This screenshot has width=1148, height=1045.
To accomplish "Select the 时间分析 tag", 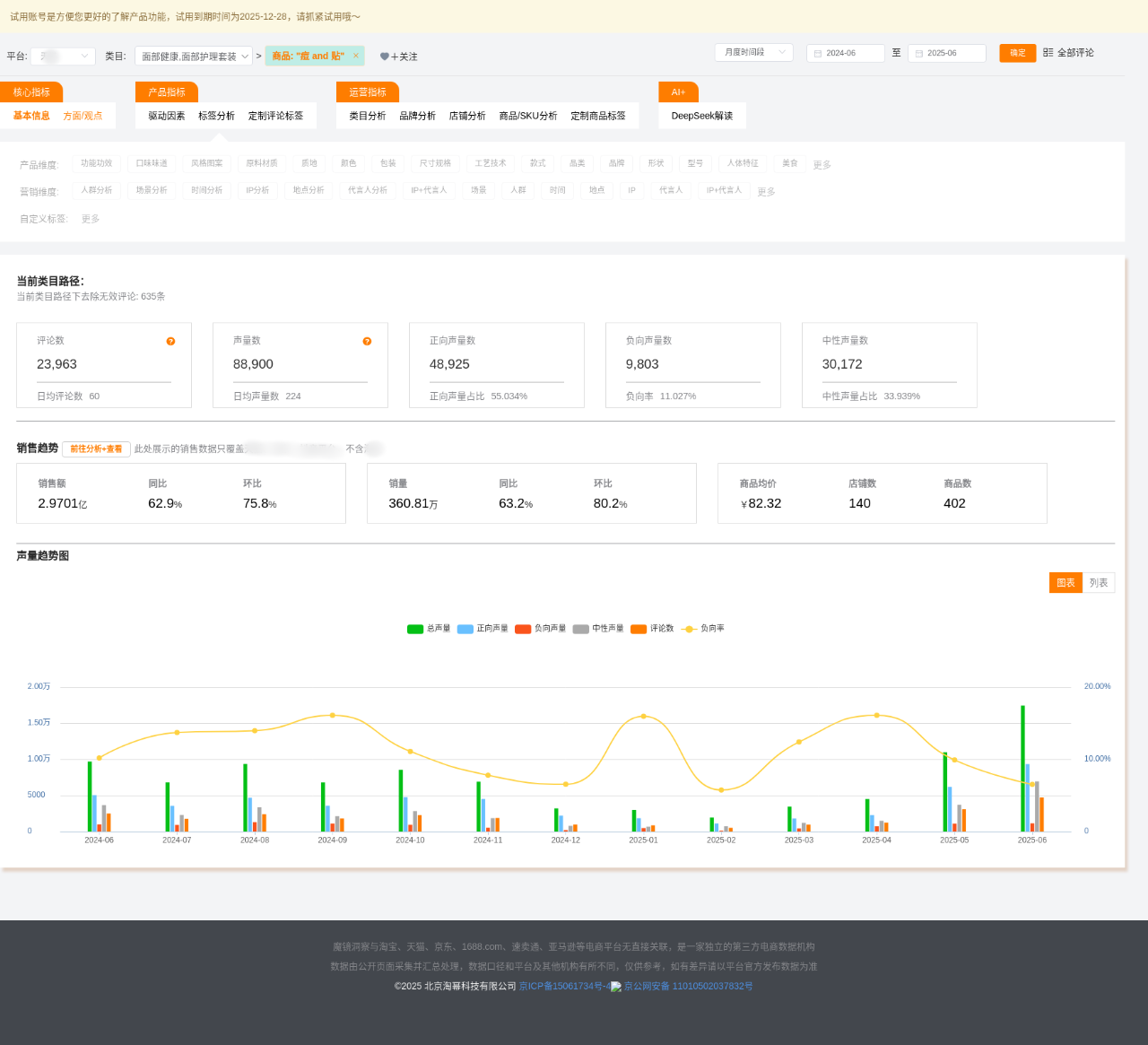I will tap(207, 190).
